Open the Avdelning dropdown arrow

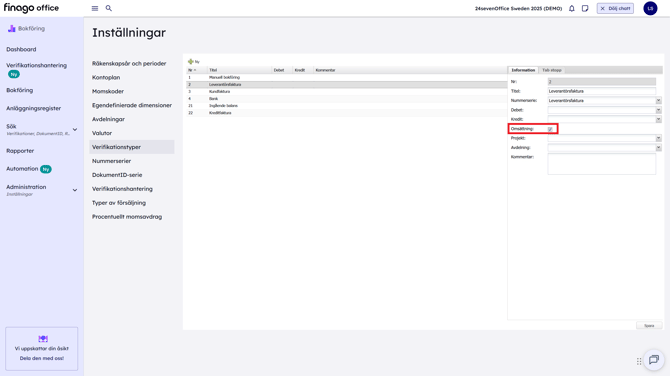pos(658,147)
